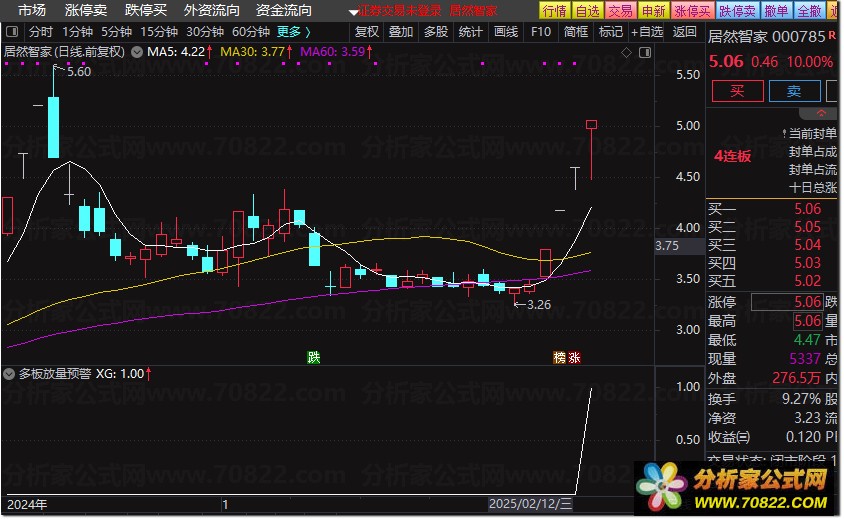Screen dimensions: 844x519
Task: Add stock with +自选
Action: 647,32
